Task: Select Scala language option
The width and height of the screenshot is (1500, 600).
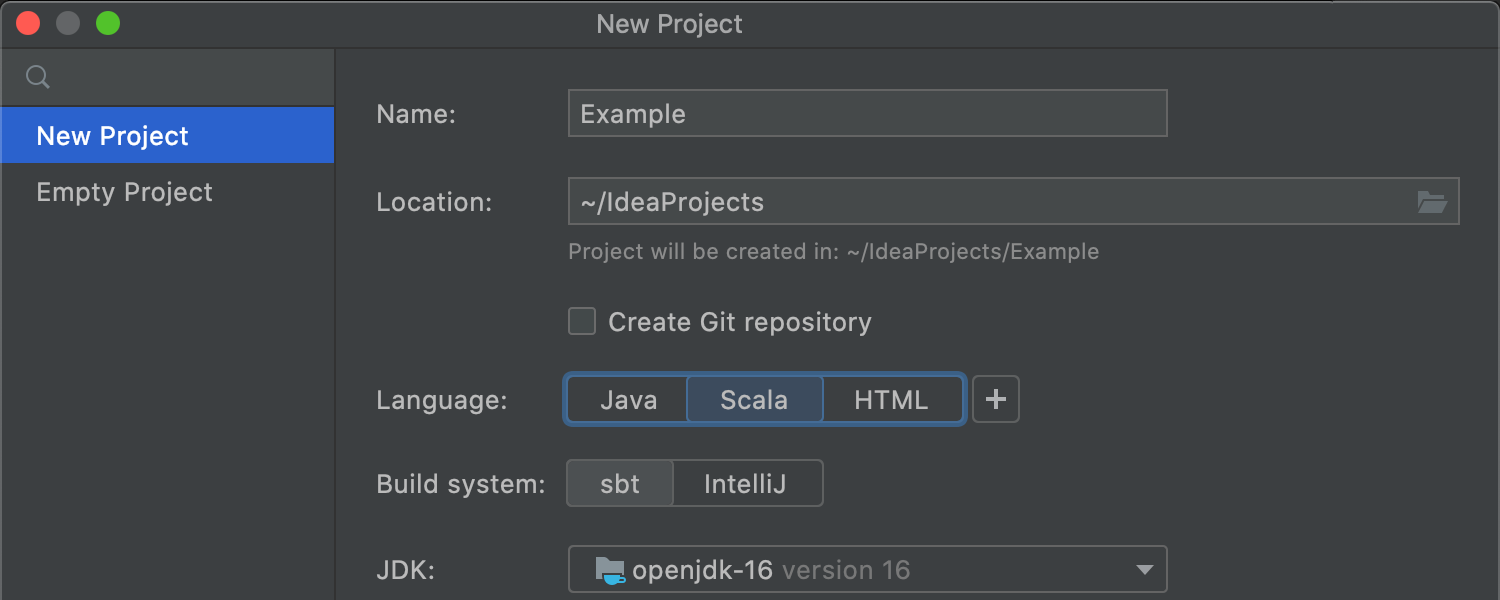Action: [754, 400]
